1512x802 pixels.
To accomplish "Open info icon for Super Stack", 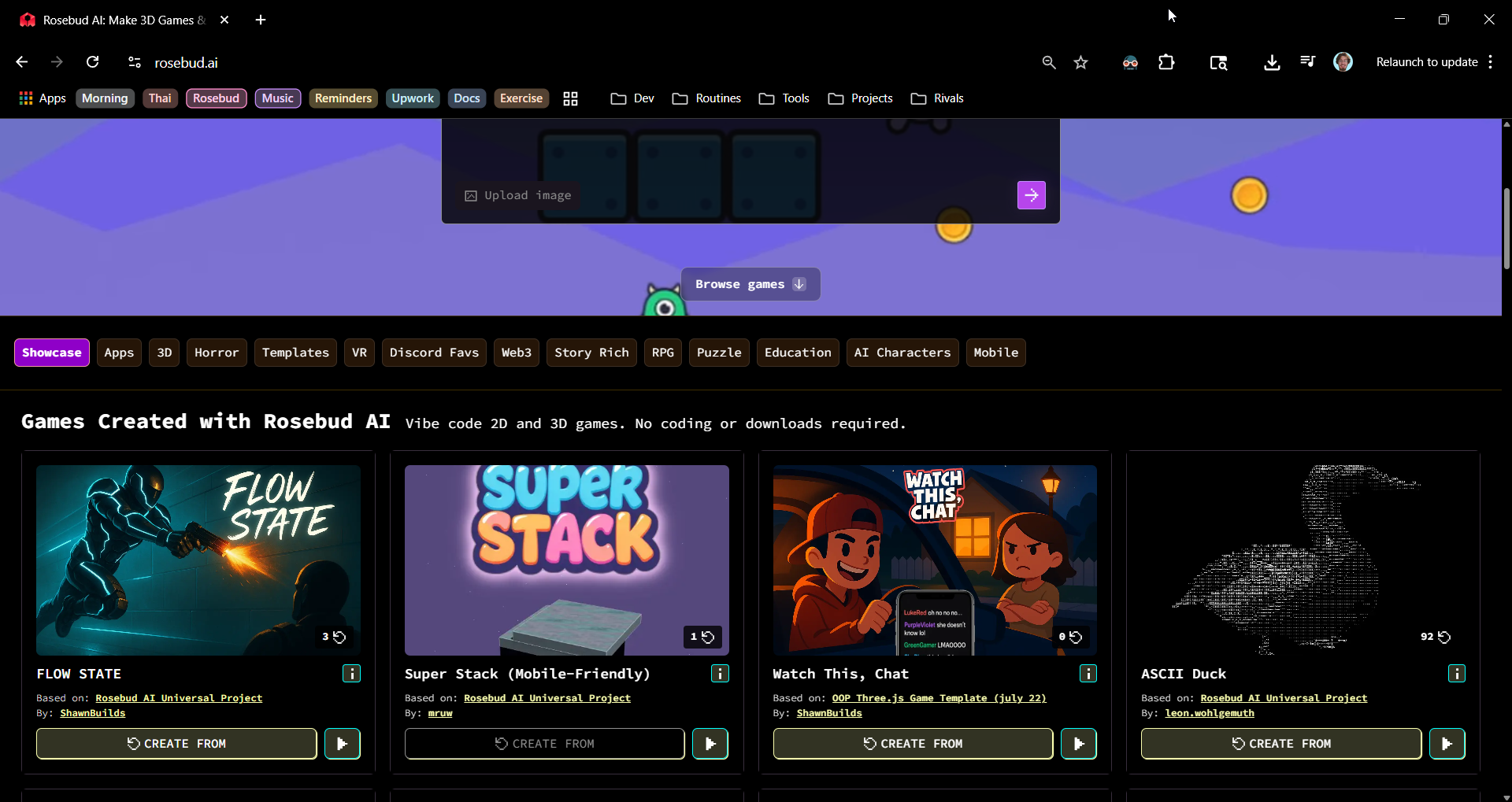I will (720, 674).
